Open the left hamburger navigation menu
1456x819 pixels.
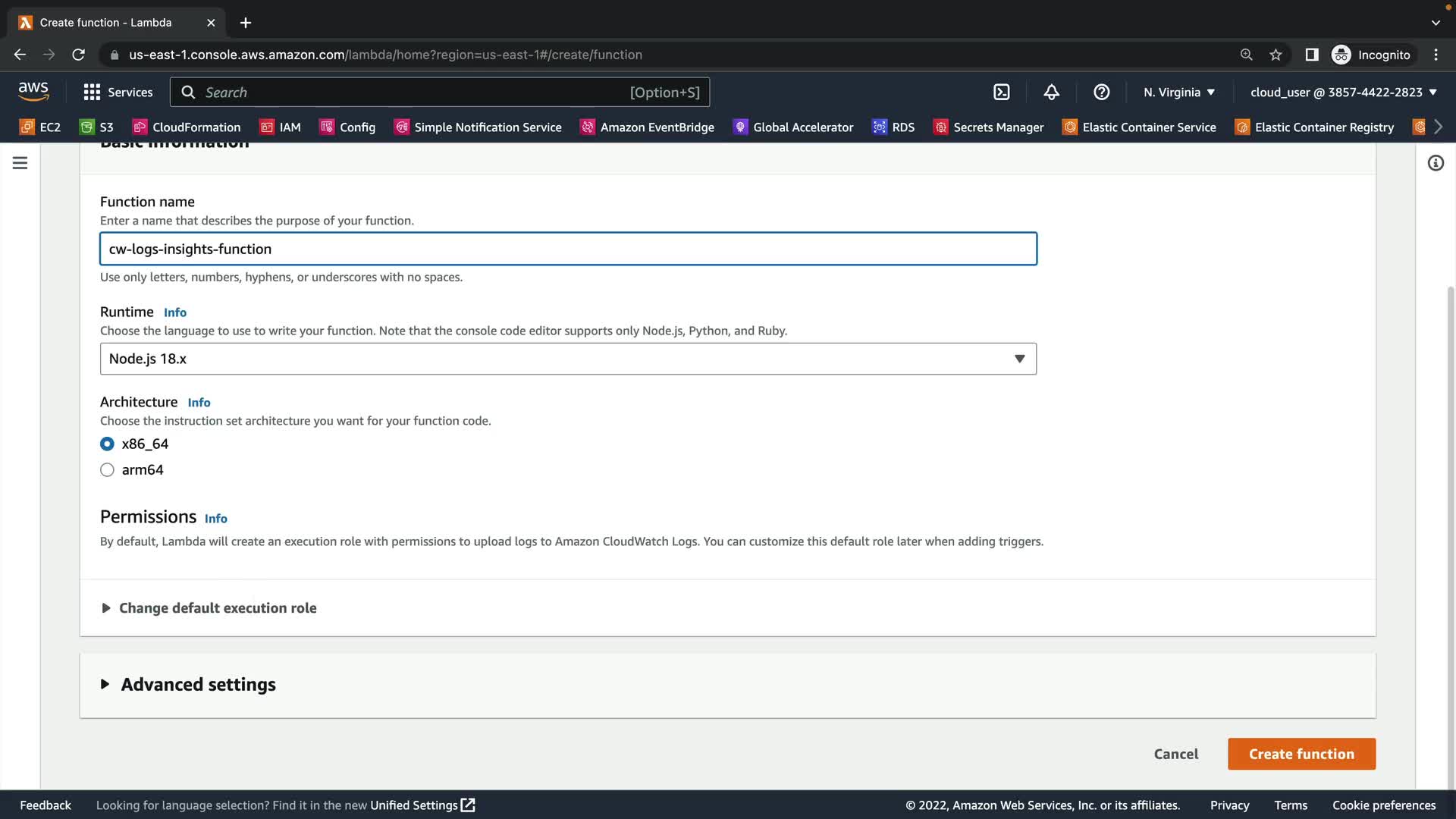20,163
